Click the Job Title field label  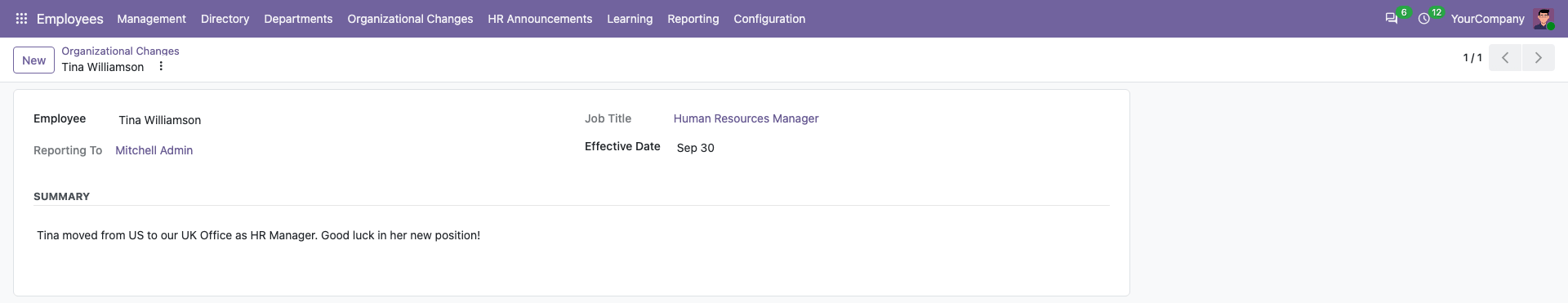[x=608, y=118]
